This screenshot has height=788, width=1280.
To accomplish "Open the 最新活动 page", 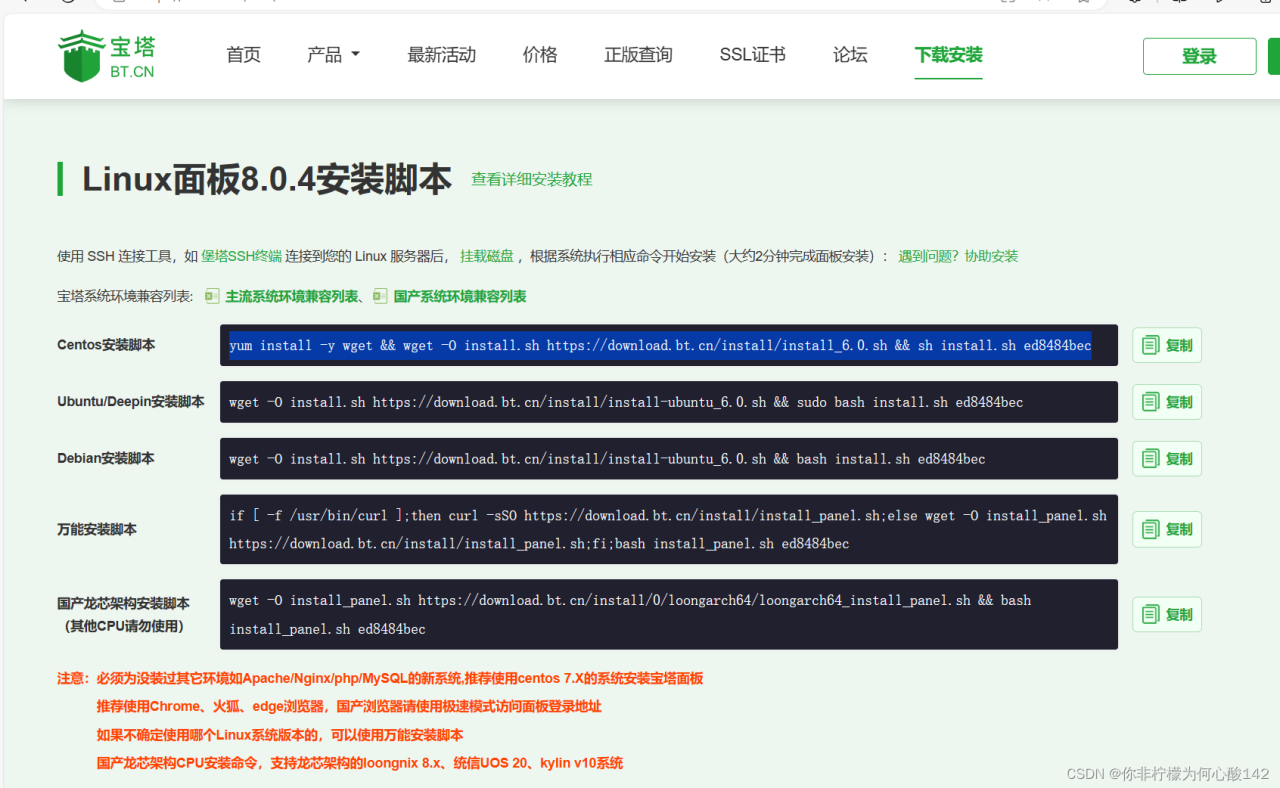I will pyautogui.click(x=442, y=54).
